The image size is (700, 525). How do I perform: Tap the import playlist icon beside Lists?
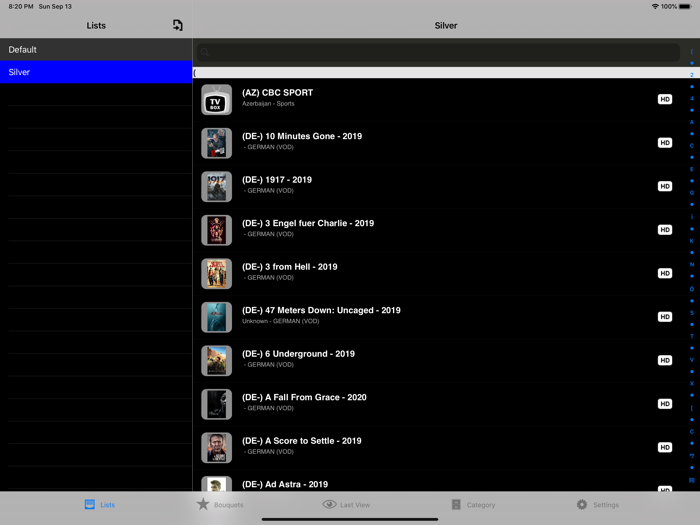click(x=178, y=25)
